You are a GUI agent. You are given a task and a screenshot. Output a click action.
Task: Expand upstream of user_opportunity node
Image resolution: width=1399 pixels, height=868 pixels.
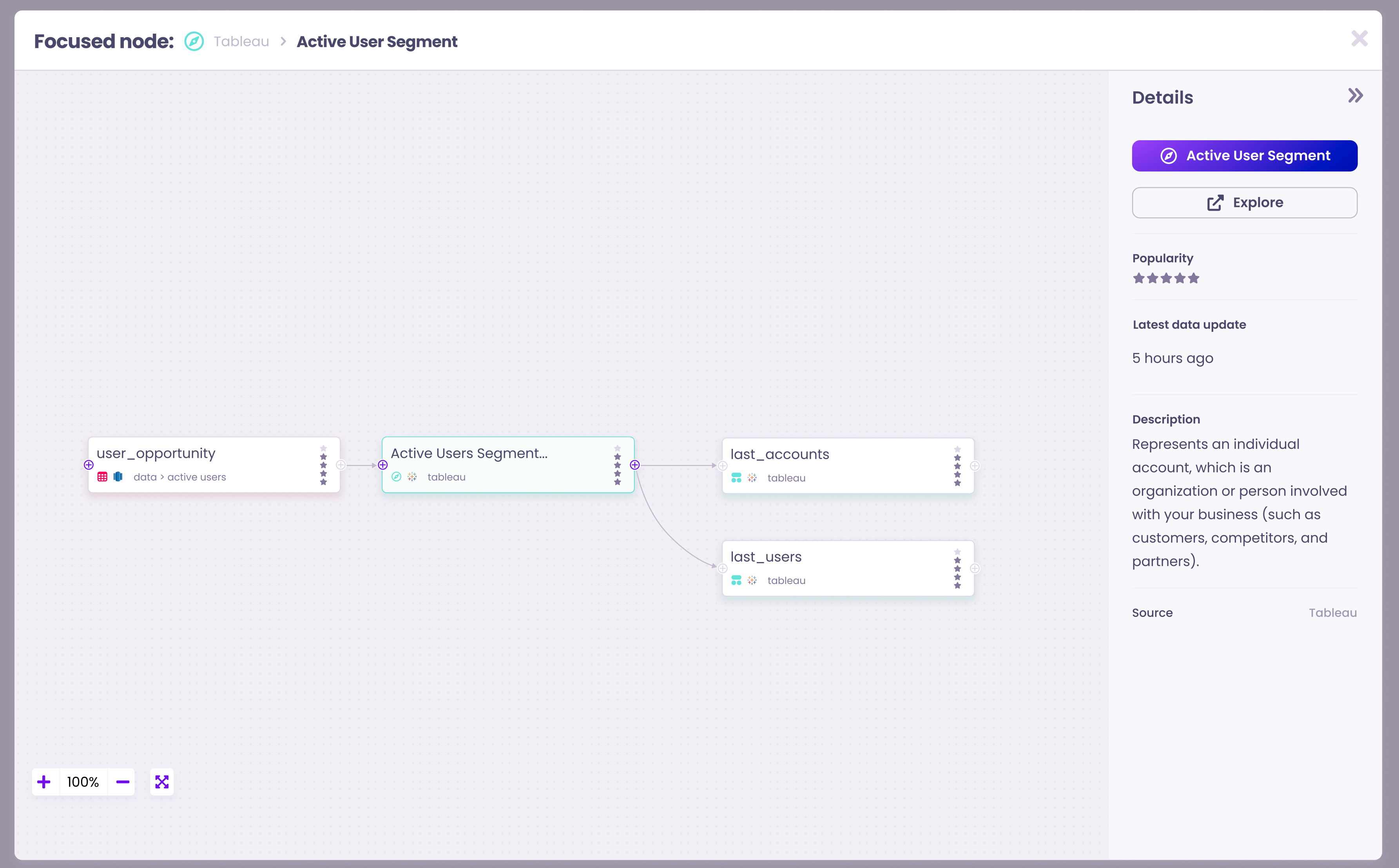point(89,465)
